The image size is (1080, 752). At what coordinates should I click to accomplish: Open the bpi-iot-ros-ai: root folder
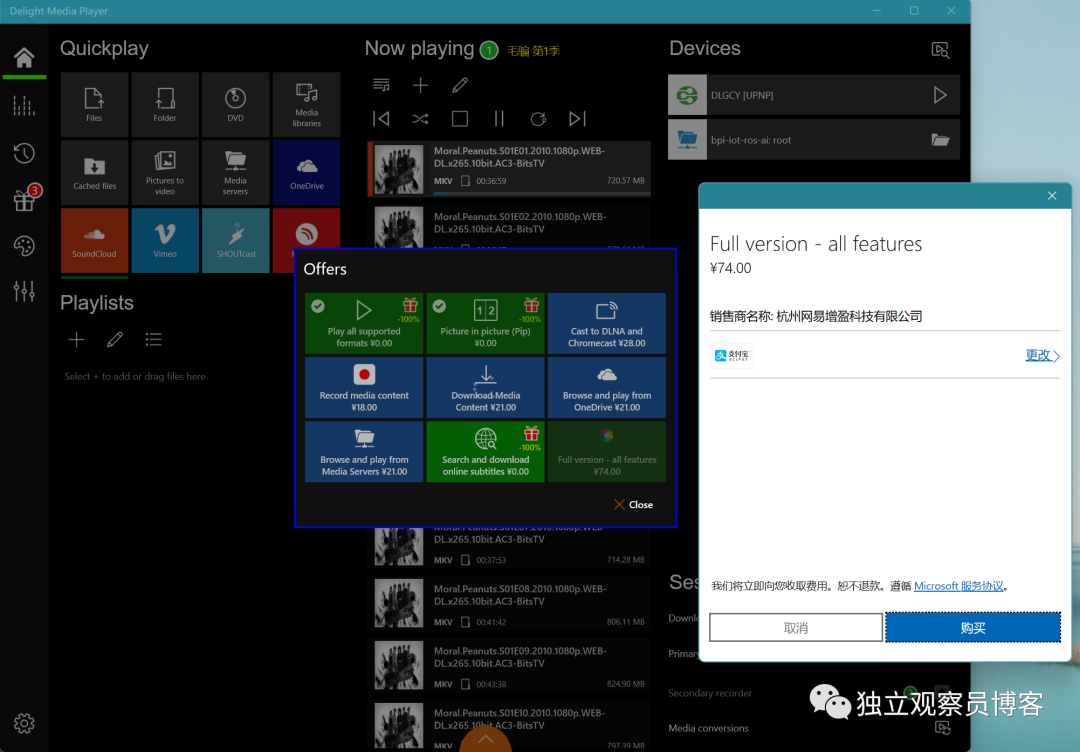940,140
